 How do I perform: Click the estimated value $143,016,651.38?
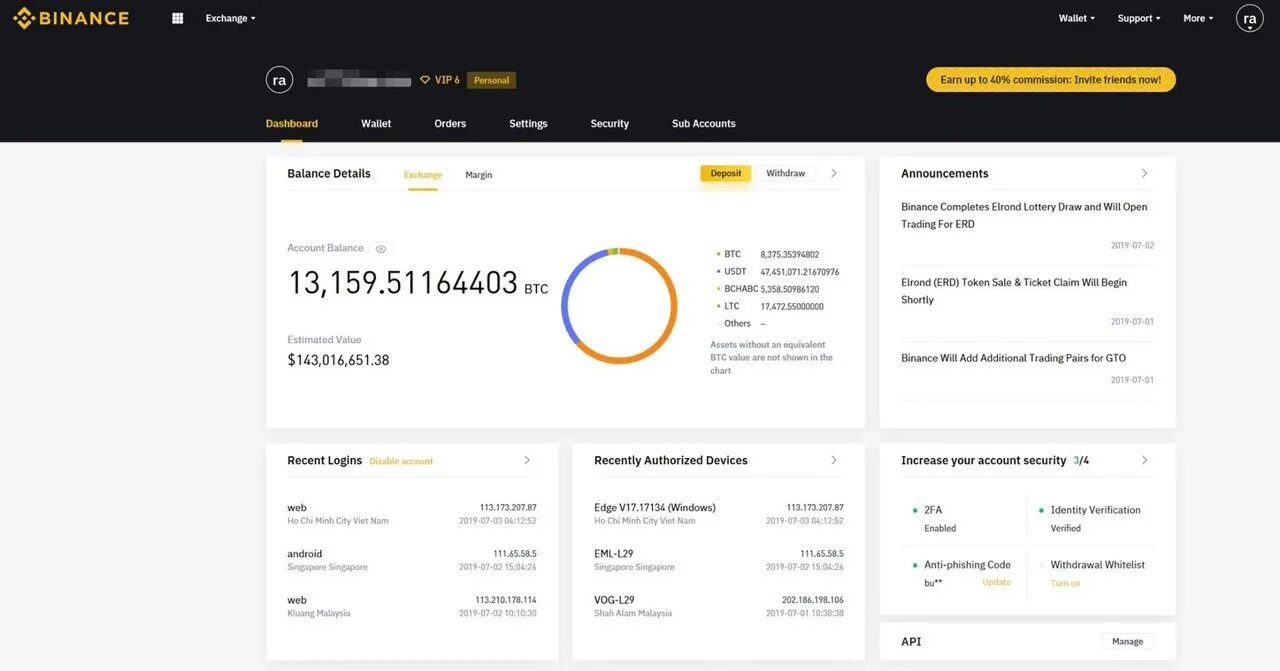click(338, 360)
